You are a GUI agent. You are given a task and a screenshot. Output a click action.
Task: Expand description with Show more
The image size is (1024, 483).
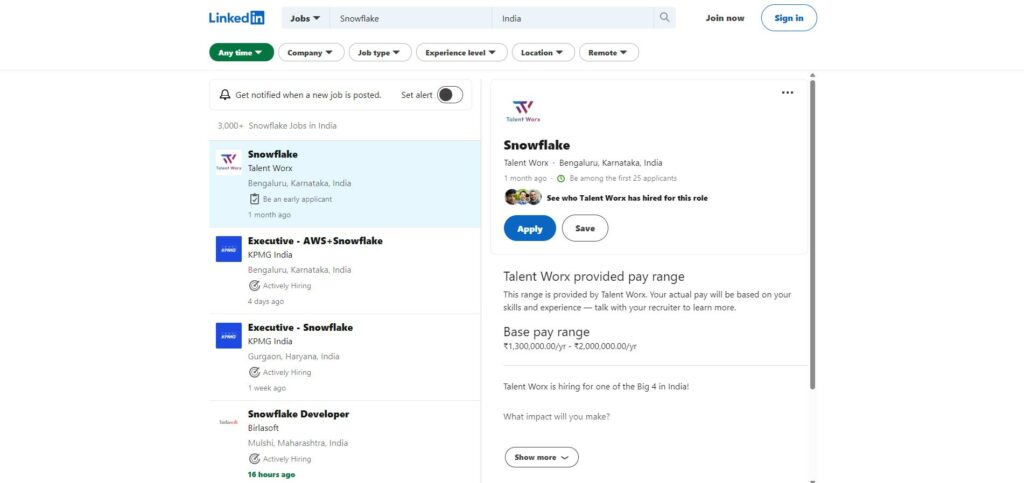coord(541,457)
